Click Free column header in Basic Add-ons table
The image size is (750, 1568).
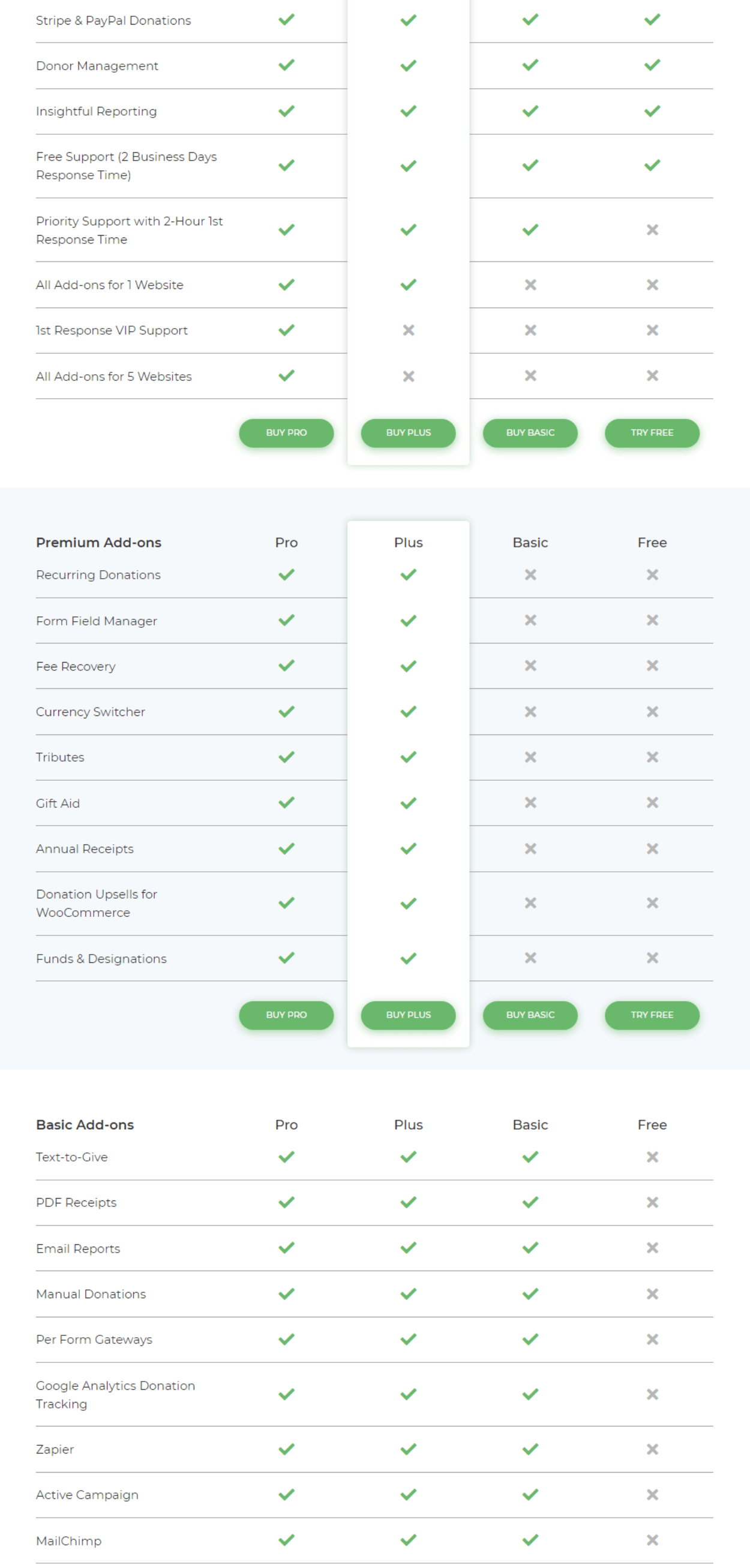(x=652, y=1124)
